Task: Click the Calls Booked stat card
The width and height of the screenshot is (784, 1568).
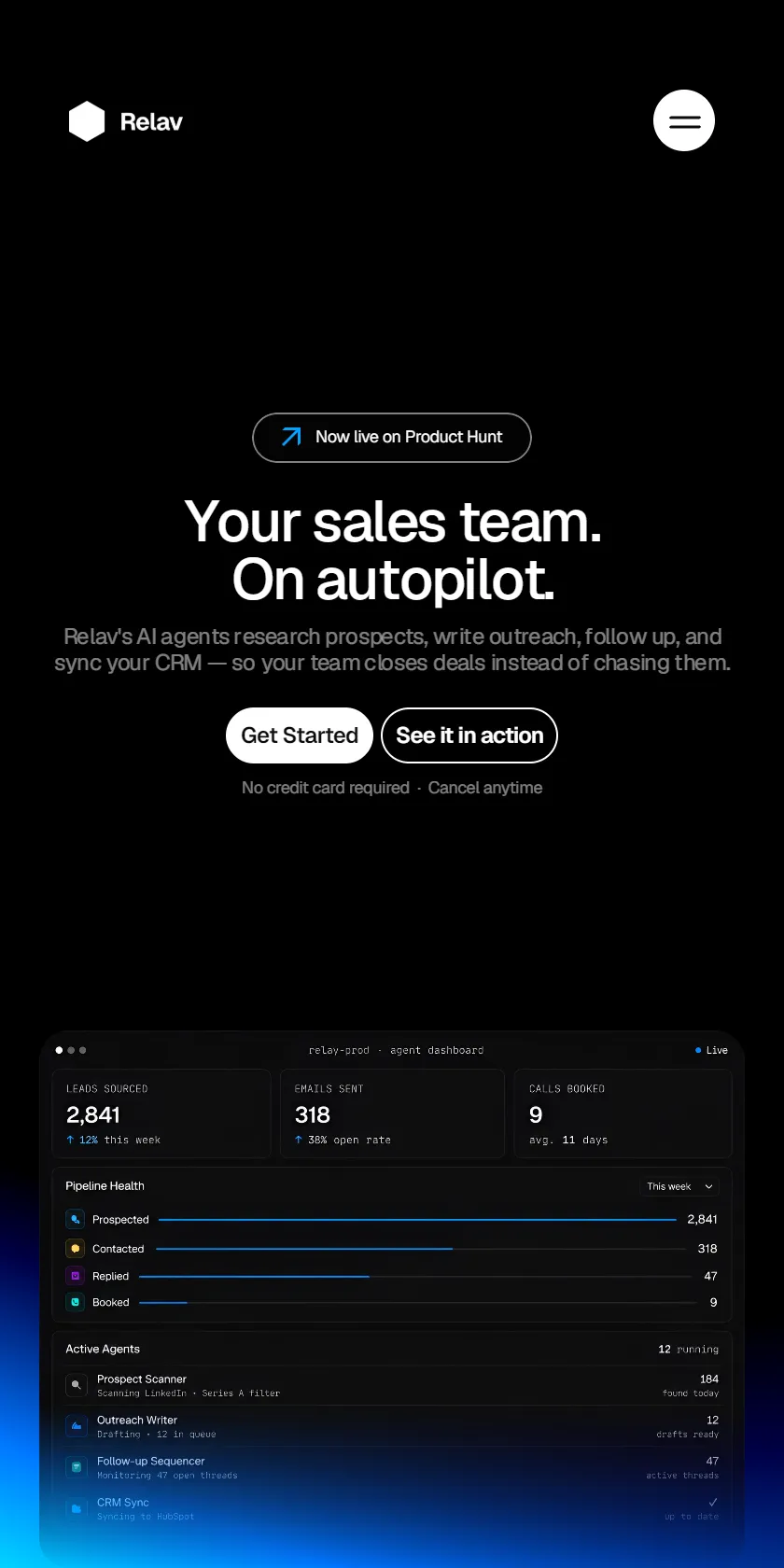Action: (x=623, y=1113)
